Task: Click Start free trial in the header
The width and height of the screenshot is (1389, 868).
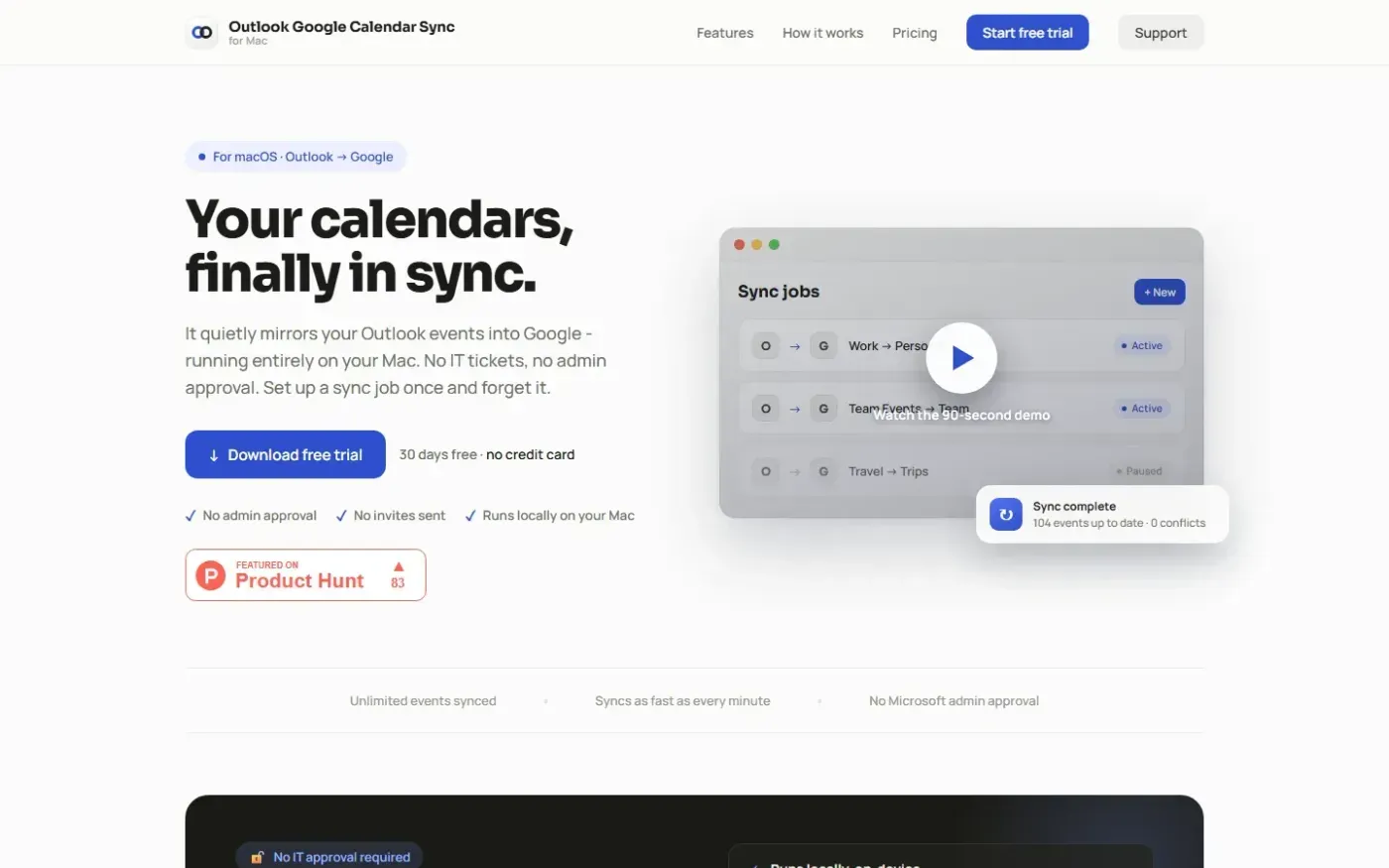Action: (x=1027, y=33)
